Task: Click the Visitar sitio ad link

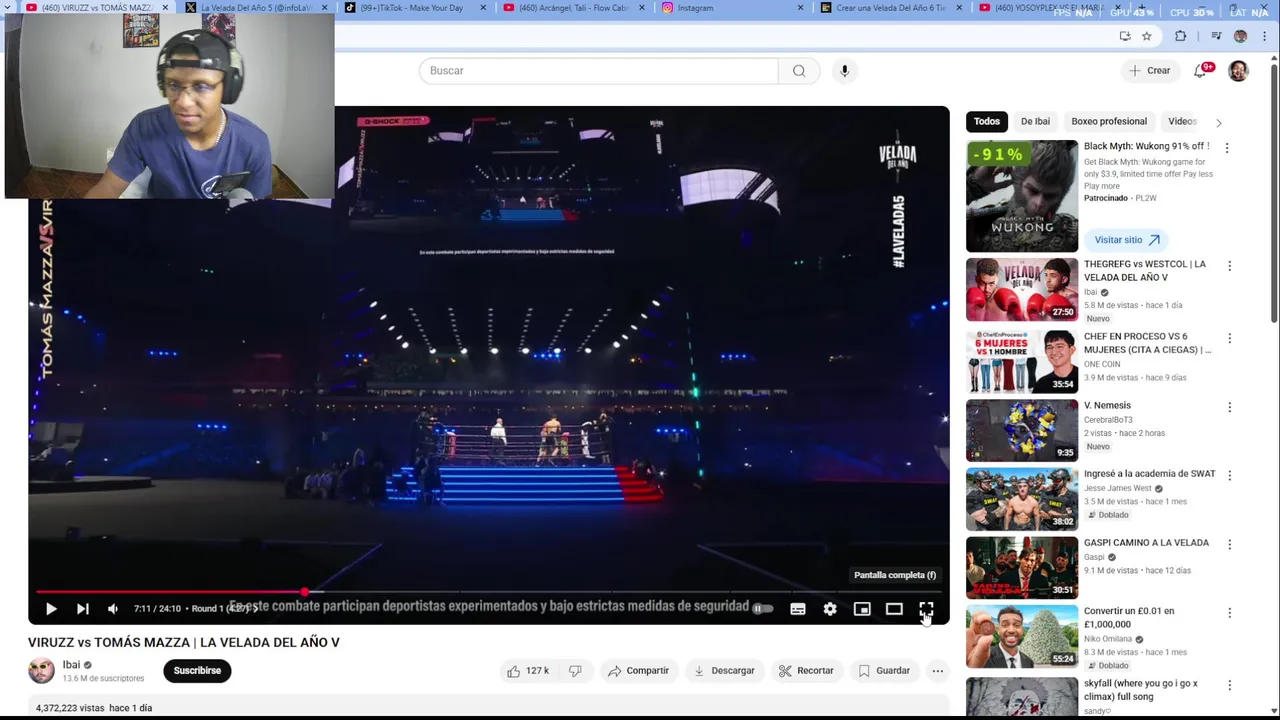Action: [1126, 240]
